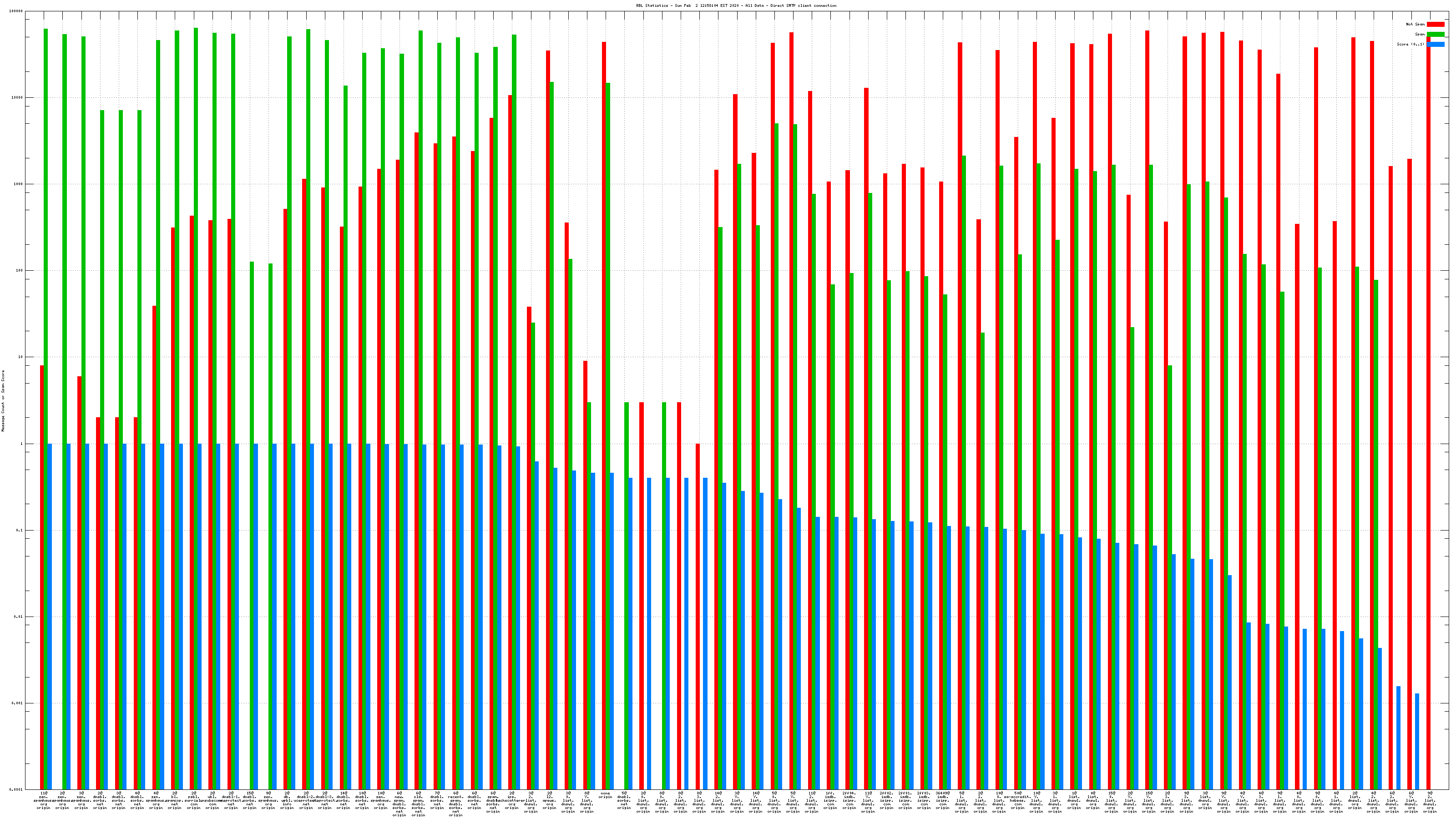The width and height of the screenshot is (1456, 819).
Task: Click the 'Message Count or Spam Score' axis title
Action: point(3,401)
